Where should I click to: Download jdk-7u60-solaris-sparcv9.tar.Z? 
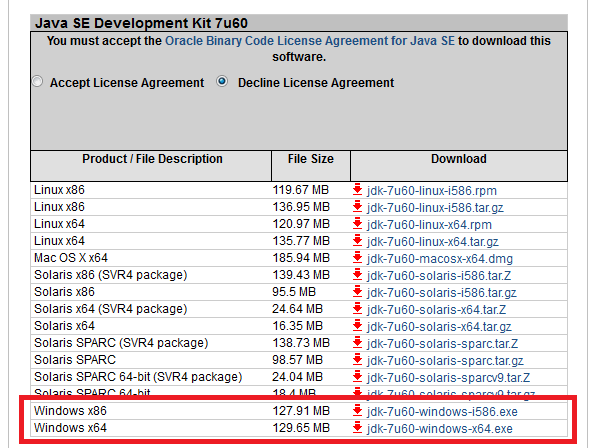click(449, 377)
